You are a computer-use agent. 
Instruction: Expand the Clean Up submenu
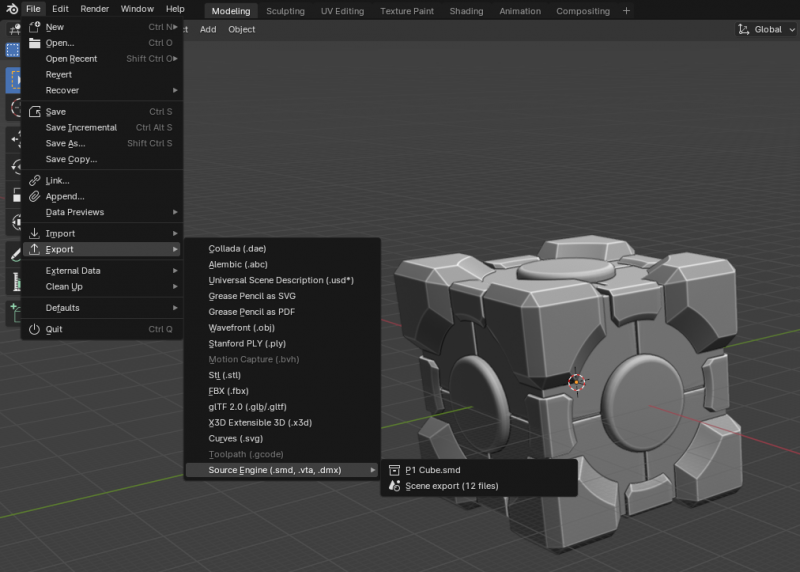point(102,287)
